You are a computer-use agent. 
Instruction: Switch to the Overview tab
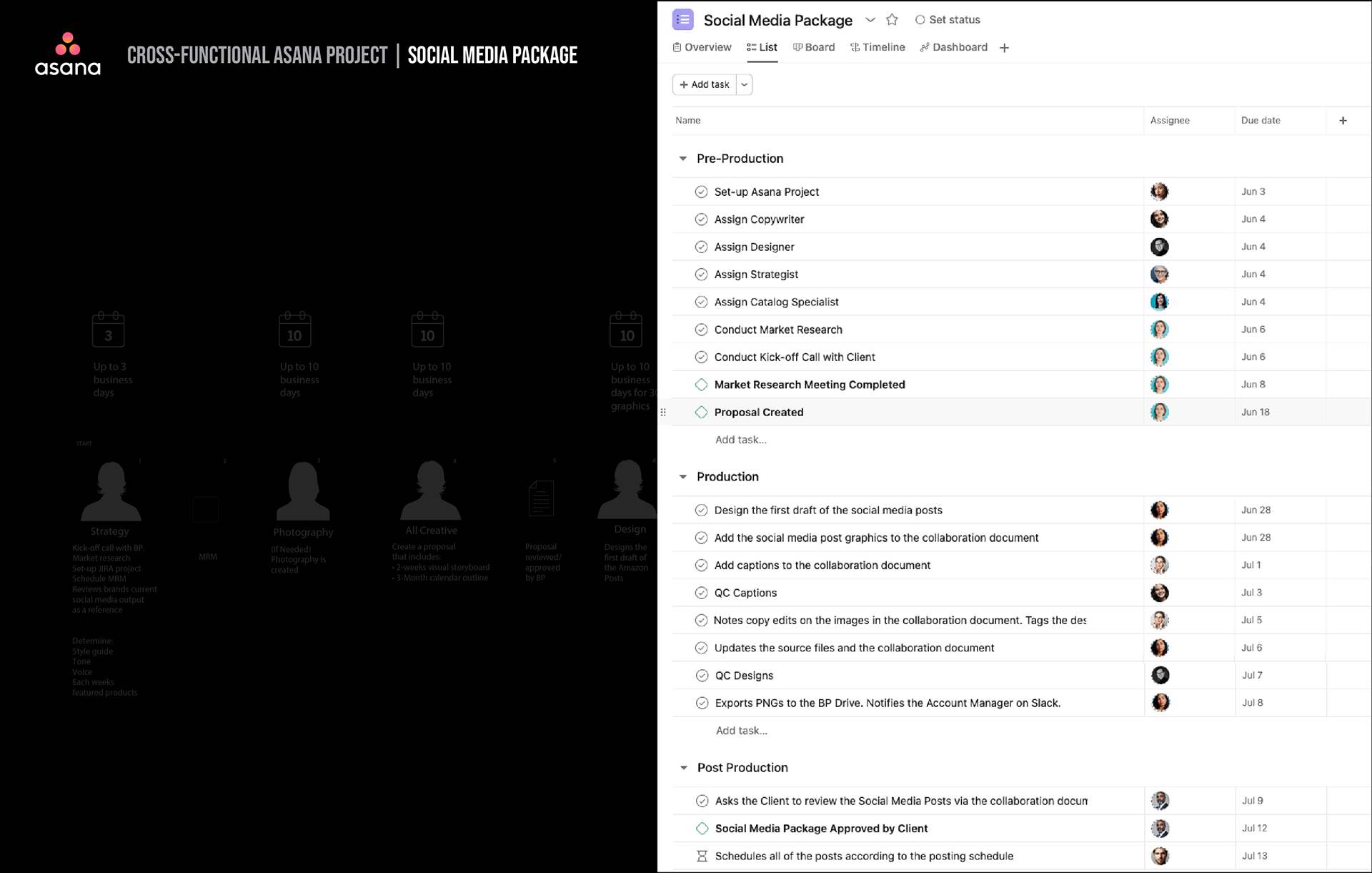point(702,47)
